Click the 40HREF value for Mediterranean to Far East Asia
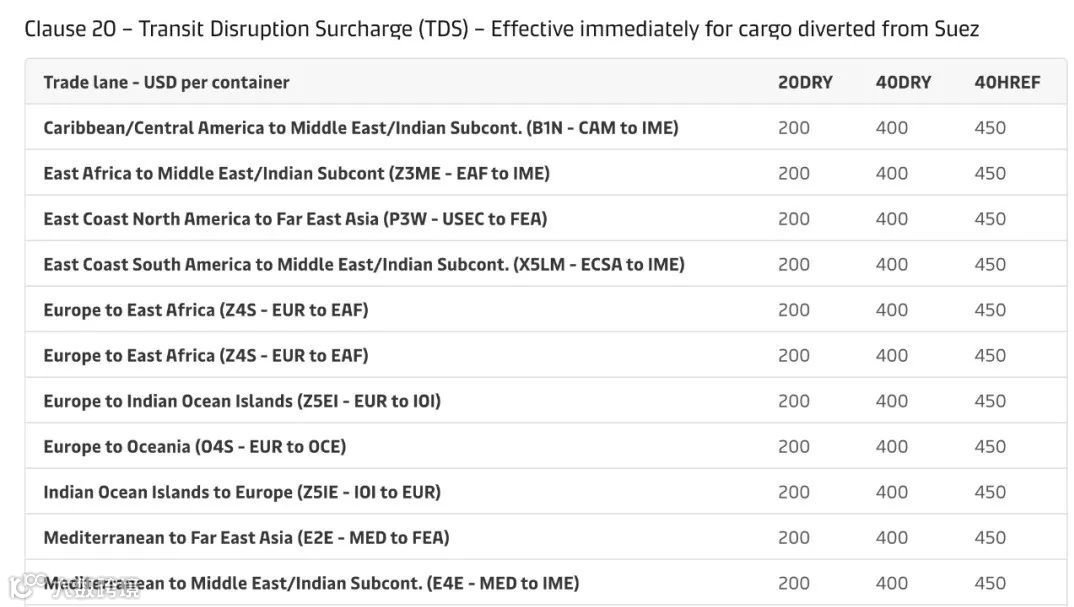 tap(990, 537)
